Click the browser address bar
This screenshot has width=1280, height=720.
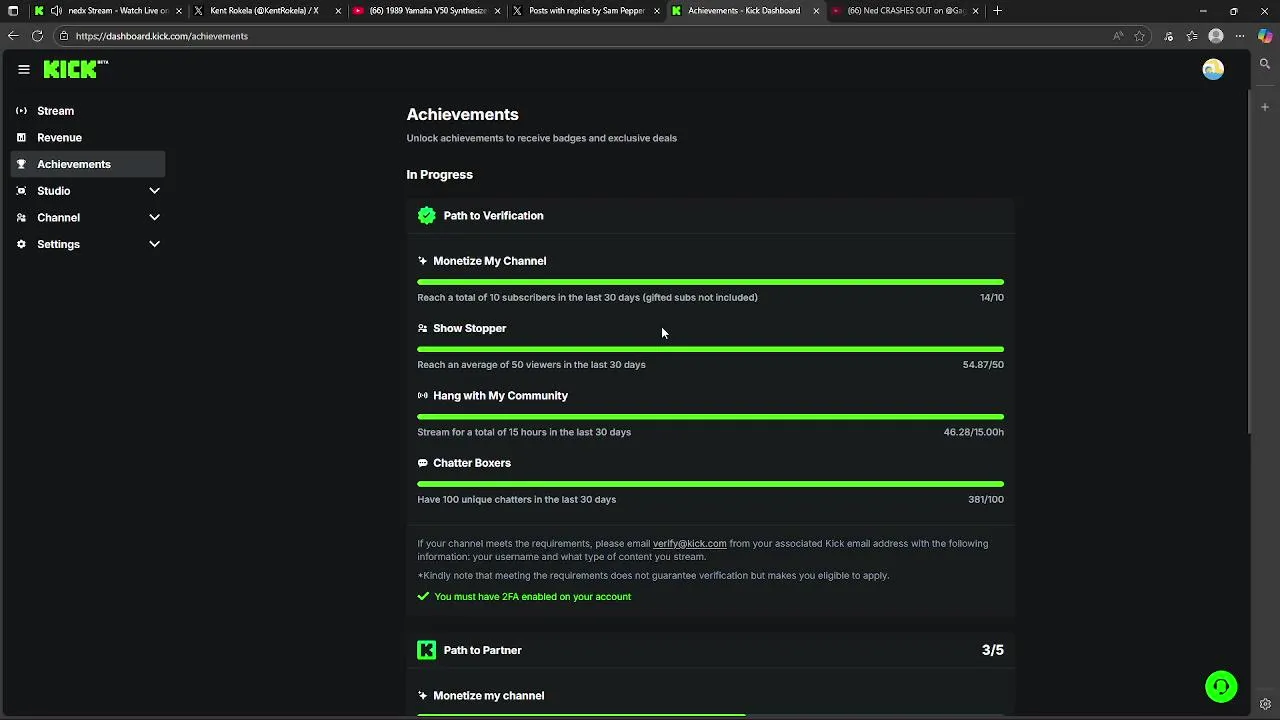tap(500, 36)
